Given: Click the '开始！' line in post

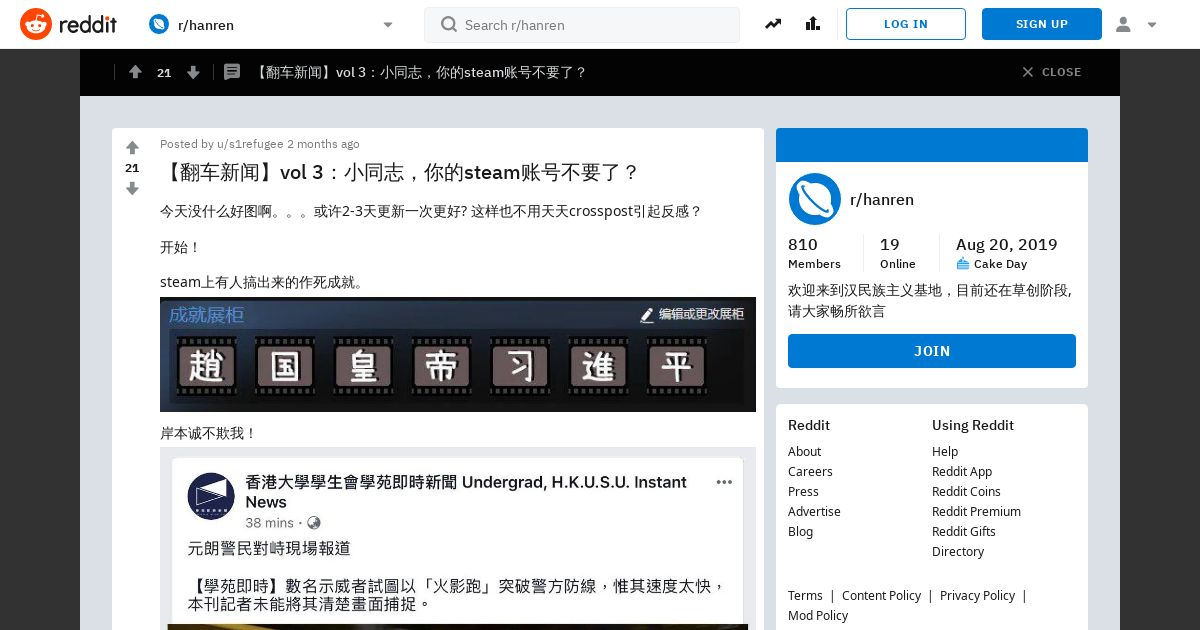Looking at the screenshot, I should click(x=181, y=247).
